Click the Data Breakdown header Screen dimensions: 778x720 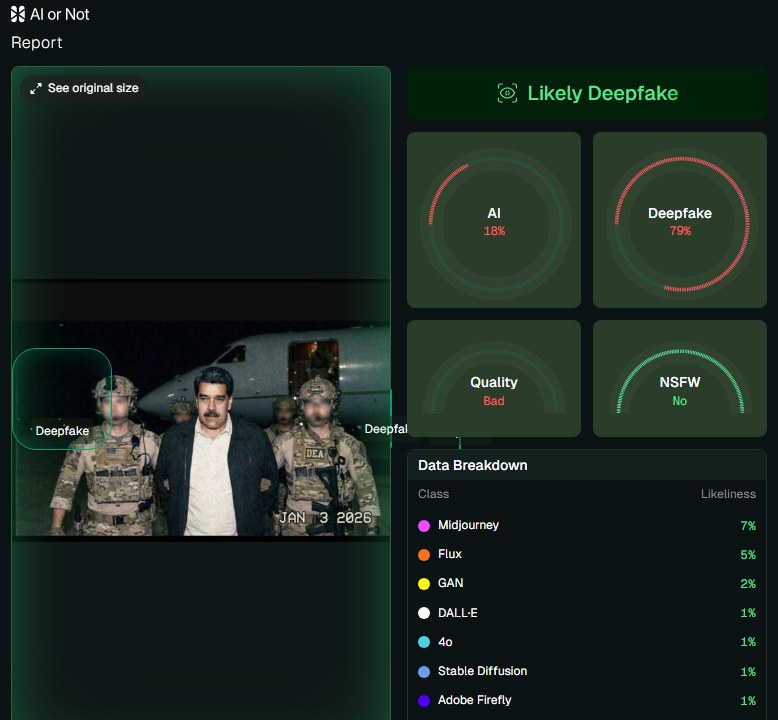473,465
